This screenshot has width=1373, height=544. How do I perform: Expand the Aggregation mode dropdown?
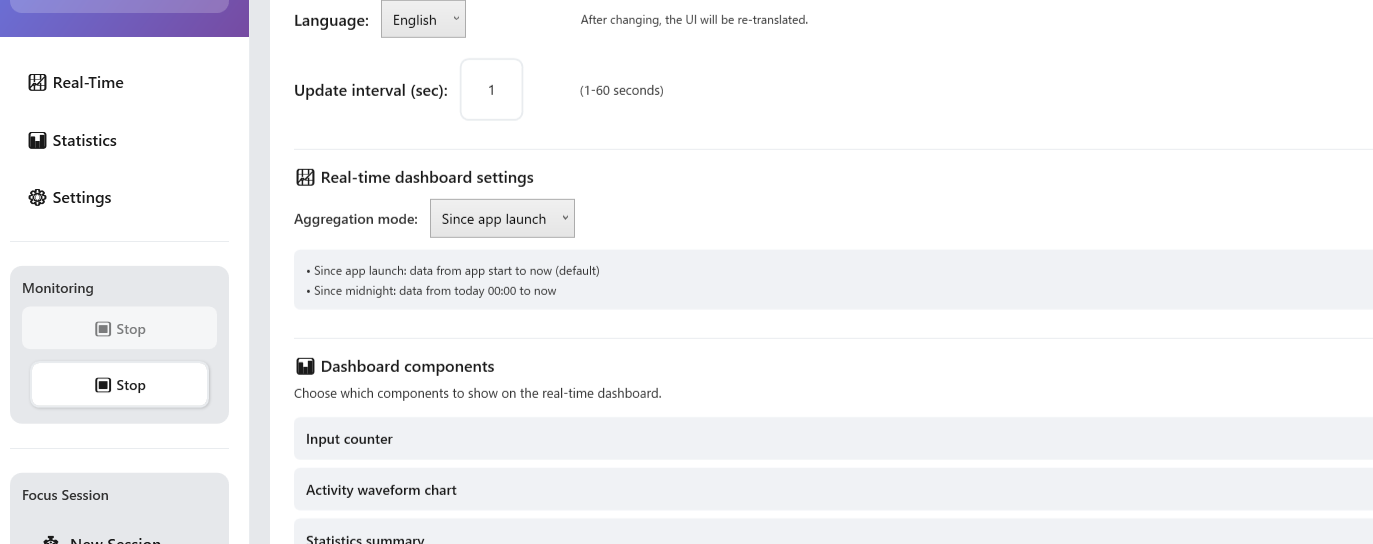click(x=502, y=219)
